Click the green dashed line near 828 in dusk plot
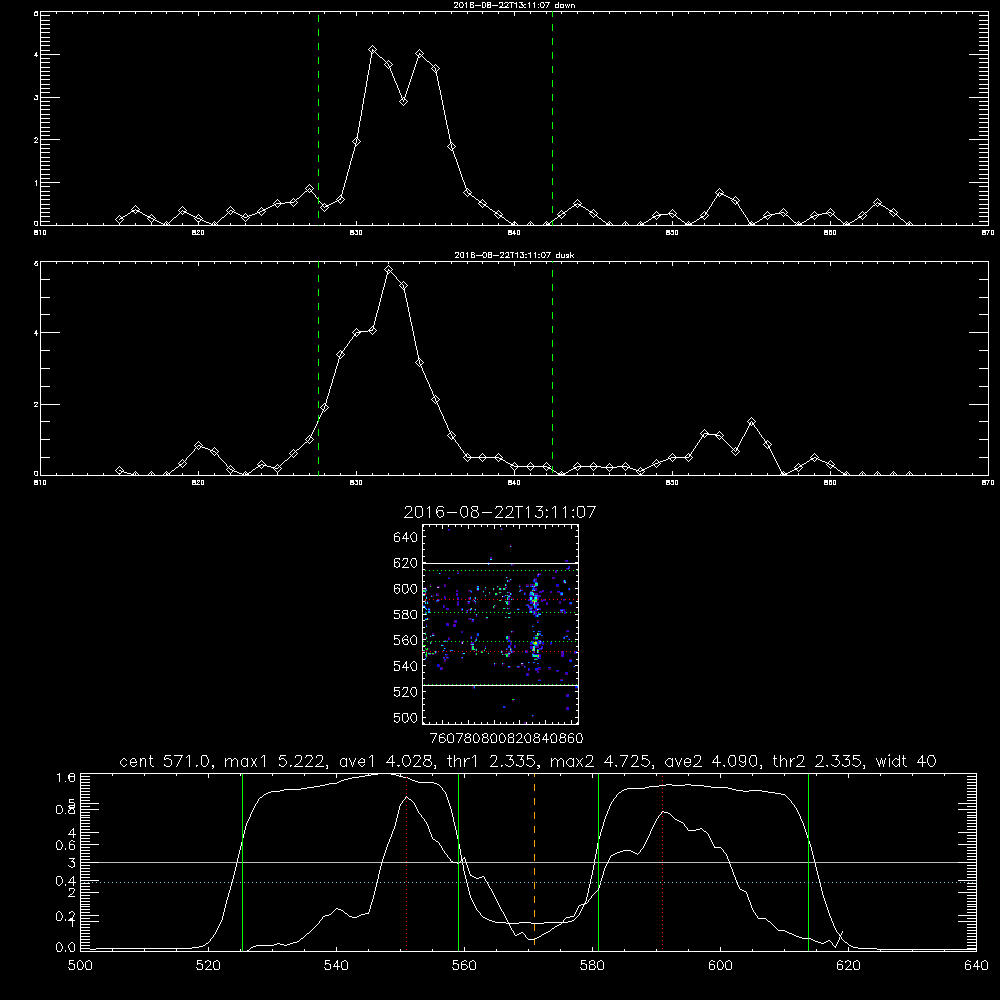Image resolution: width=1000 pixels, height=1000 pixels. 318,368
